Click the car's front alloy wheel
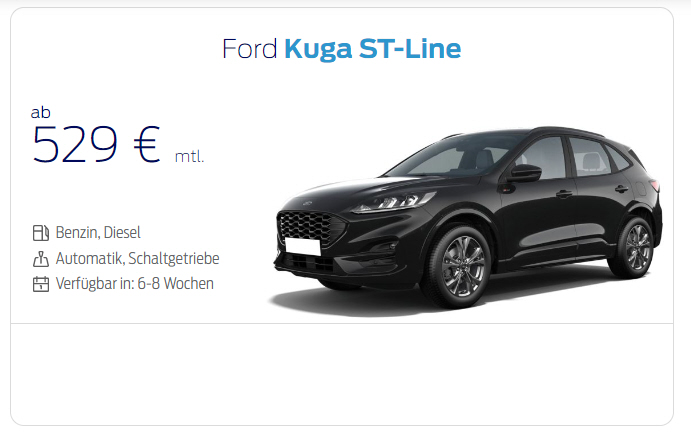The width and height of the screenshot is (691, 438). 461,266
